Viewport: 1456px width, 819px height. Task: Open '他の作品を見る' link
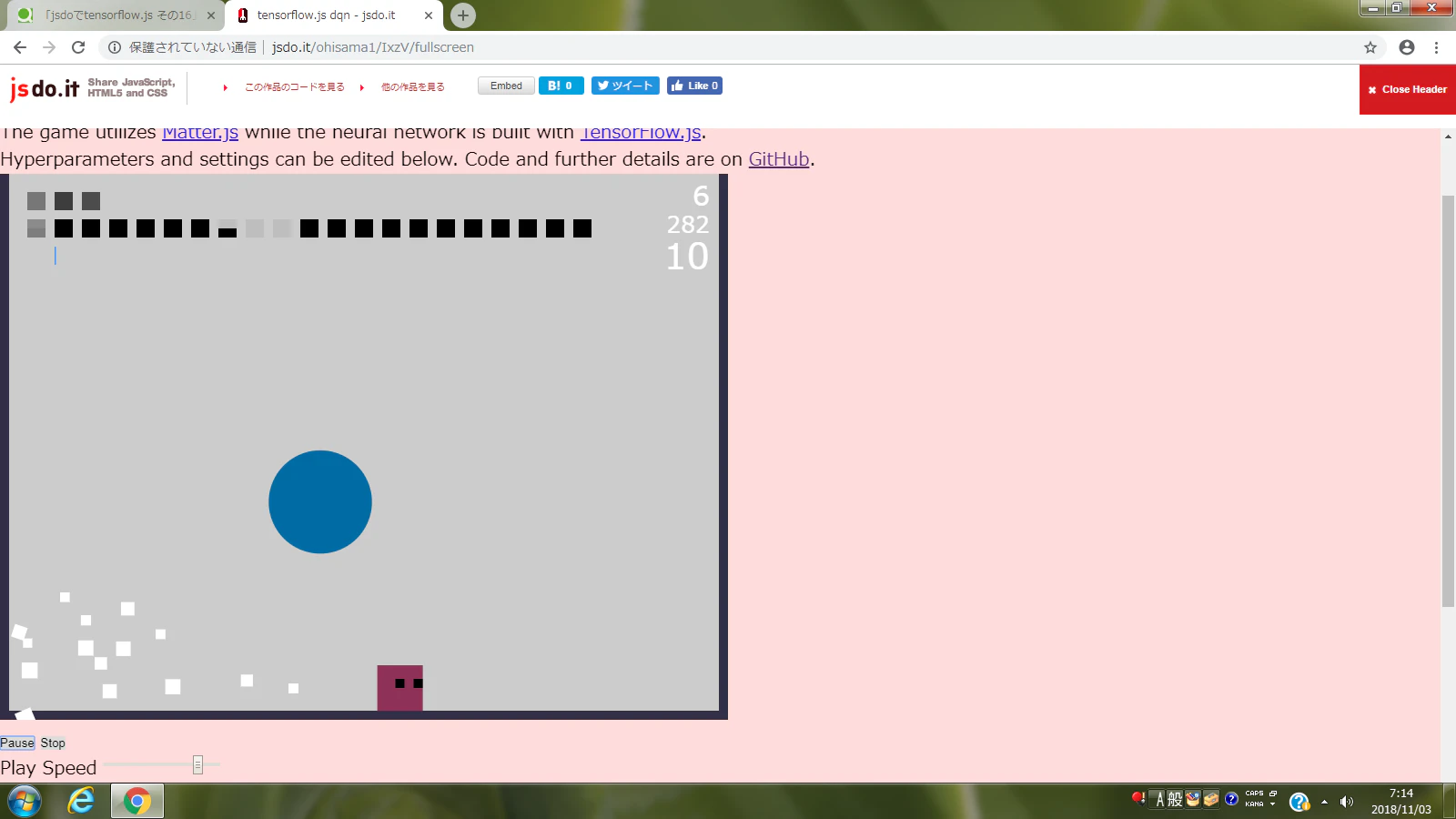tap(412, 87)
